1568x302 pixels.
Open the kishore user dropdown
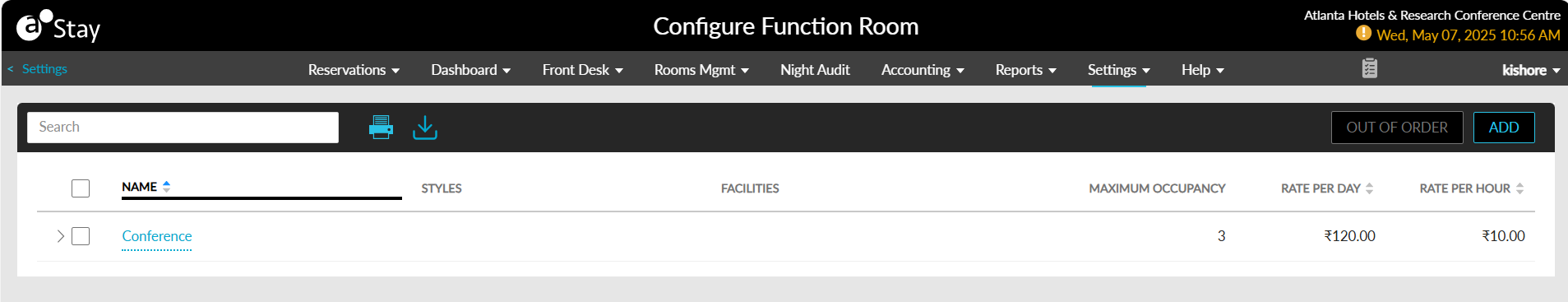pyautogui.click(x=1531, y=70)
